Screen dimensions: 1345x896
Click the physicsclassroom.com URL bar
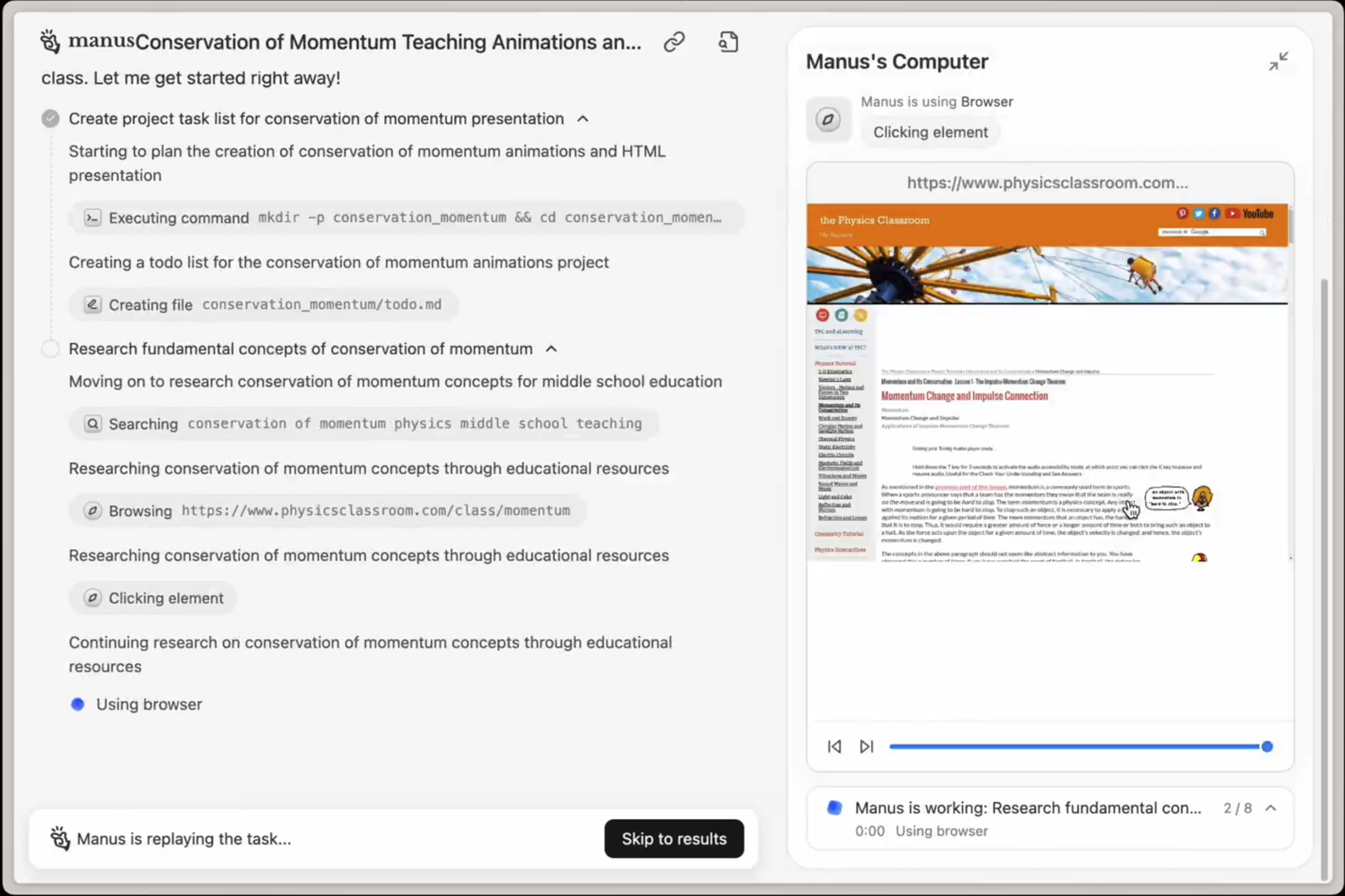point(1048,183)
